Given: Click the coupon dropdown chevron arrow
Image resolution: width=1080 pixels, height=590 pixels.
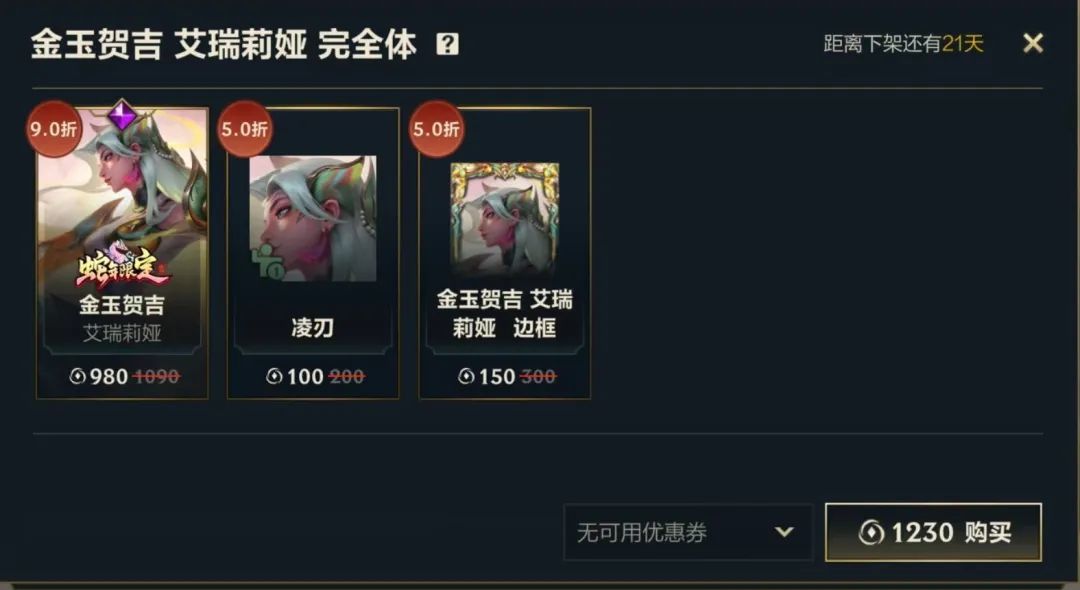Looking at the screenshot, I should pyautogui.click(x=784, y=532).
